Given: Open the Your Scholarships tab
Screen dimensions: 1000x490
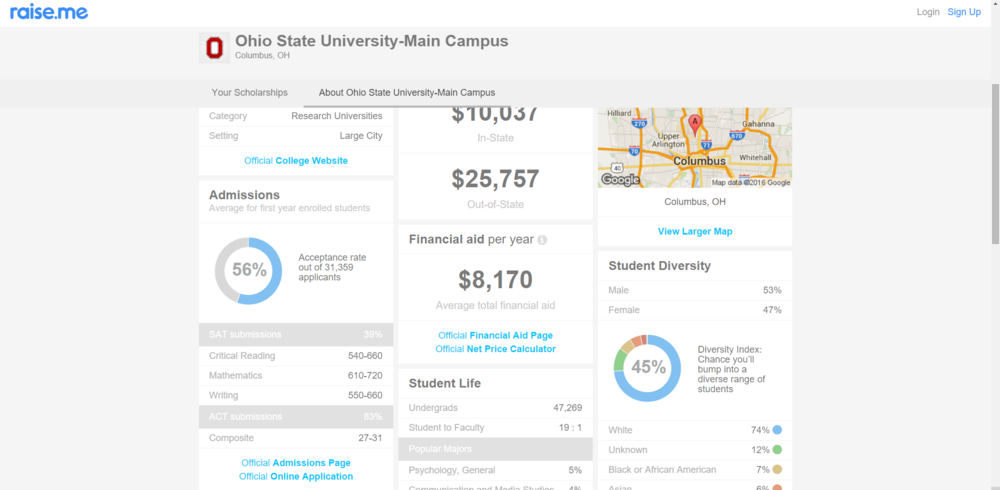Looking at the screenshot, I should pos(249,93).
